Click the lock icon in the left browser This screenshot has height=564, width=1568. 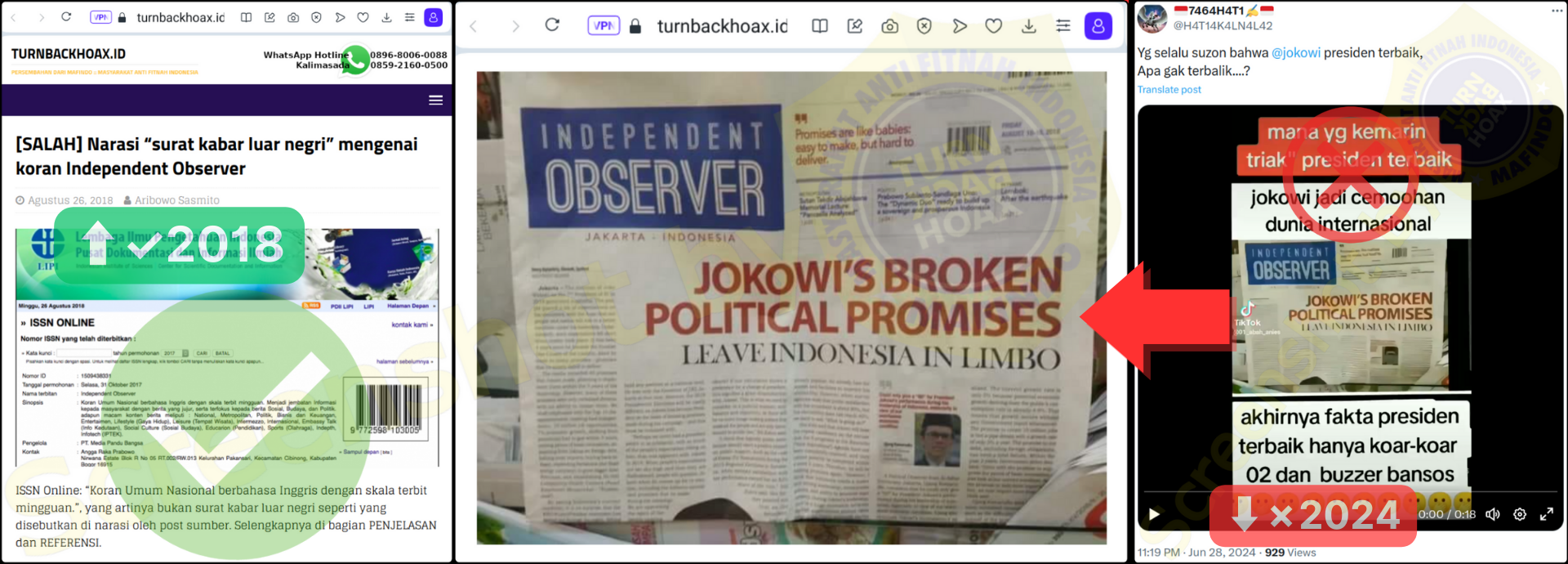(122, 17)
